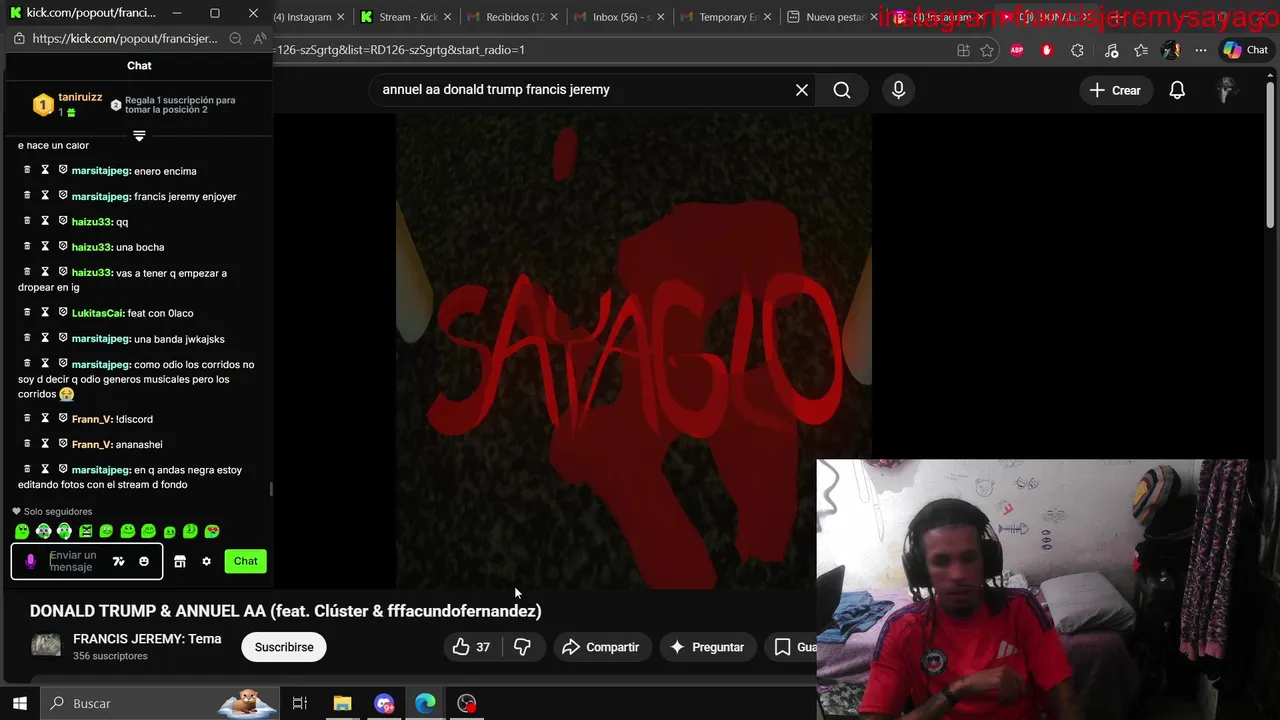The height and width of the screenshot is (720, 1280).
Task: Delete the 'enero encima' chat message
Action: (27, 170)
